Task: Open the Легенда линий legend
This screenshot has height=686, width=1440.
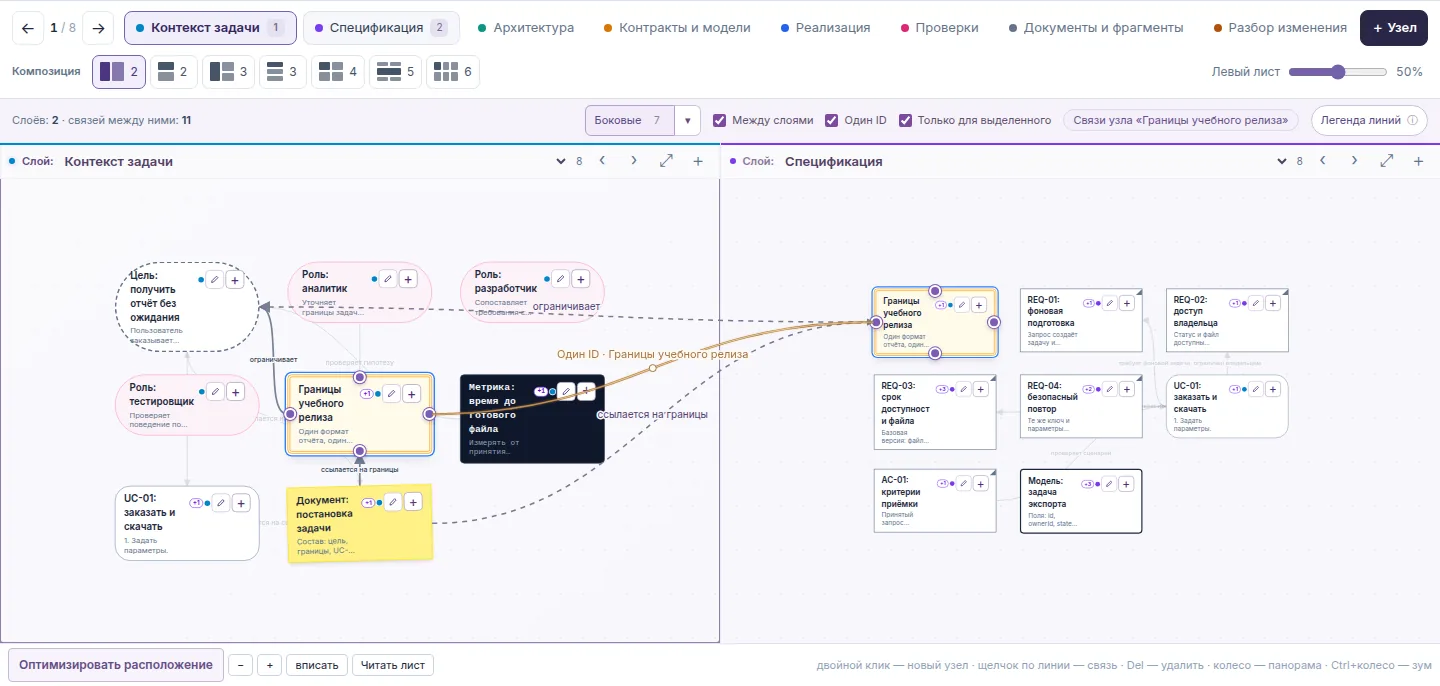Action: [1369, 120]
